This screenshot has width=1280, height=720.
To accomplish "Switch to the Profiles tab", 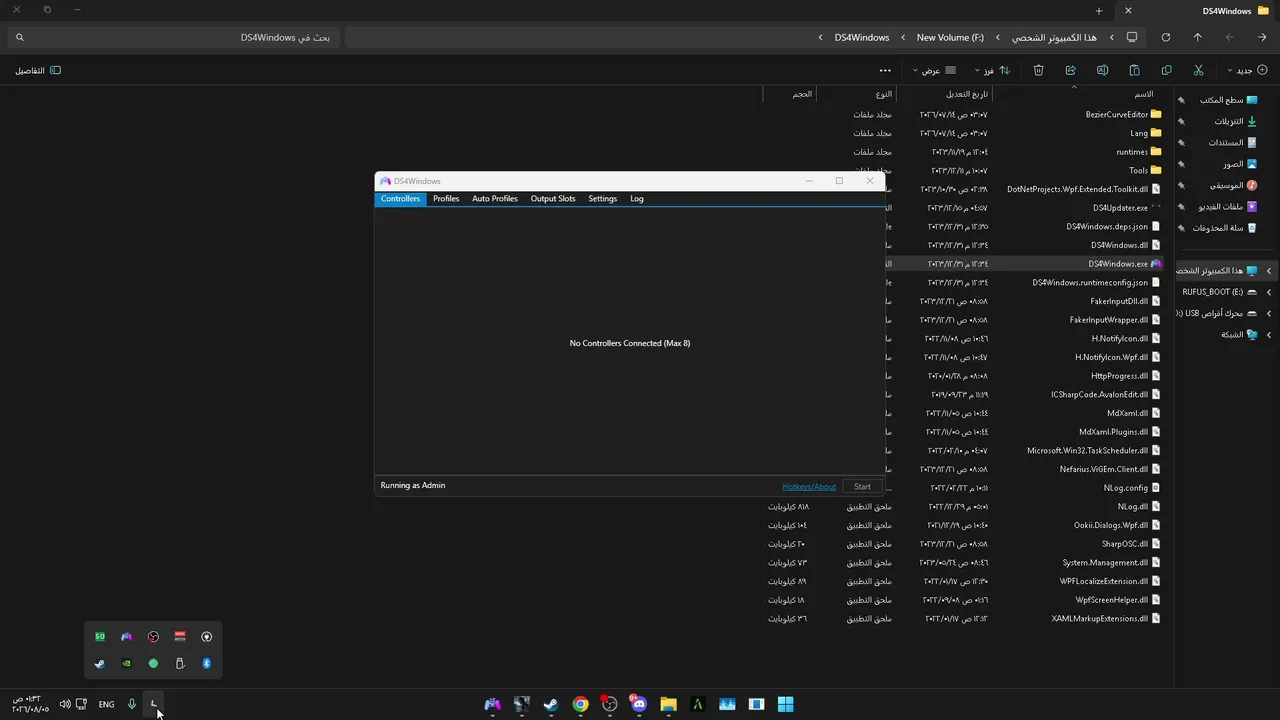I will tap(446, 199).
